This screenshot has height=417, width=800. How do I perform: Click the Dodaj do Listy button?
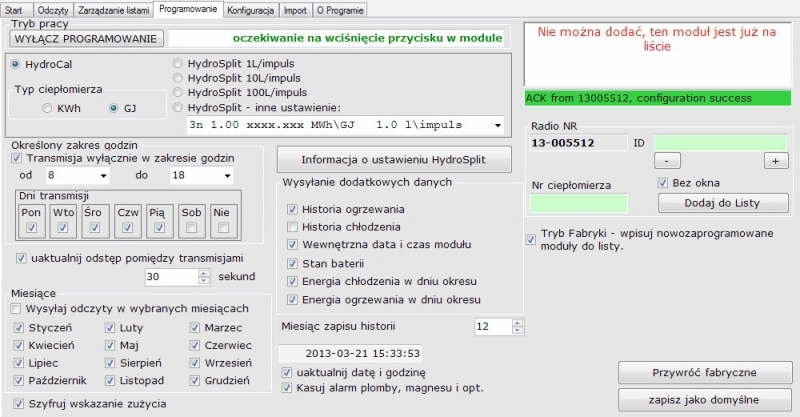pyautogui.click(x=723, y=203)
